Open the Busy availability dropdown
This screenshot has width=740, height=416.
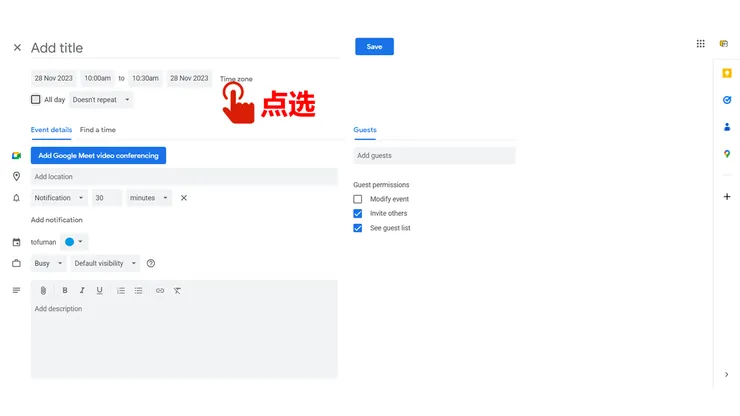(x=48, y=263)
